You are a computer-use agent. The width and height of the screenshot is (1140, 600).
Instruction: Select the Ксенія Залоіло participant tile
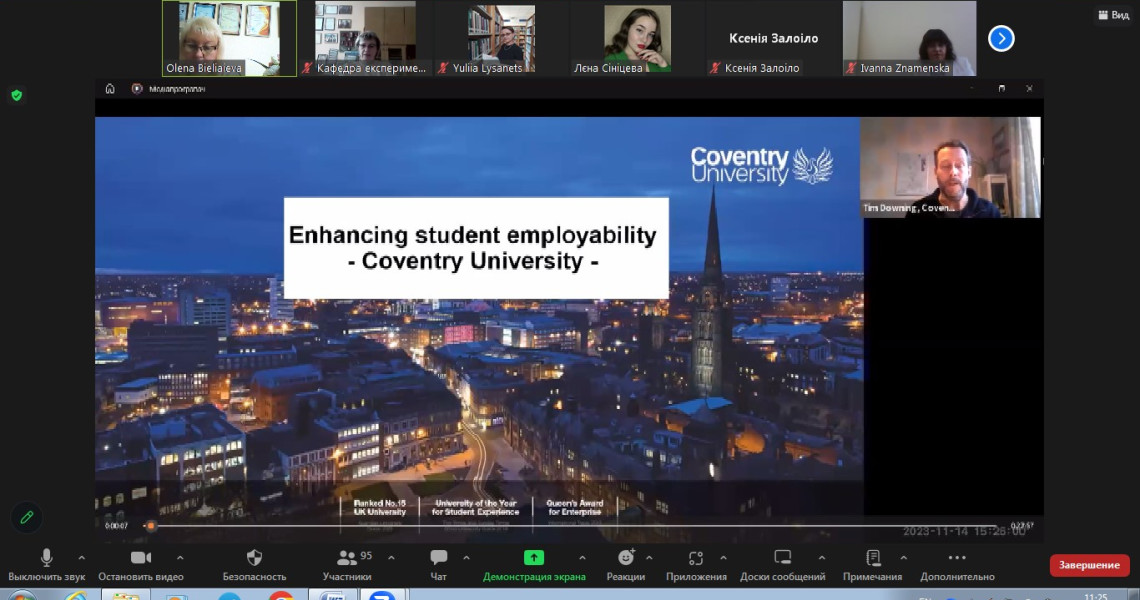tap(774, 39)
